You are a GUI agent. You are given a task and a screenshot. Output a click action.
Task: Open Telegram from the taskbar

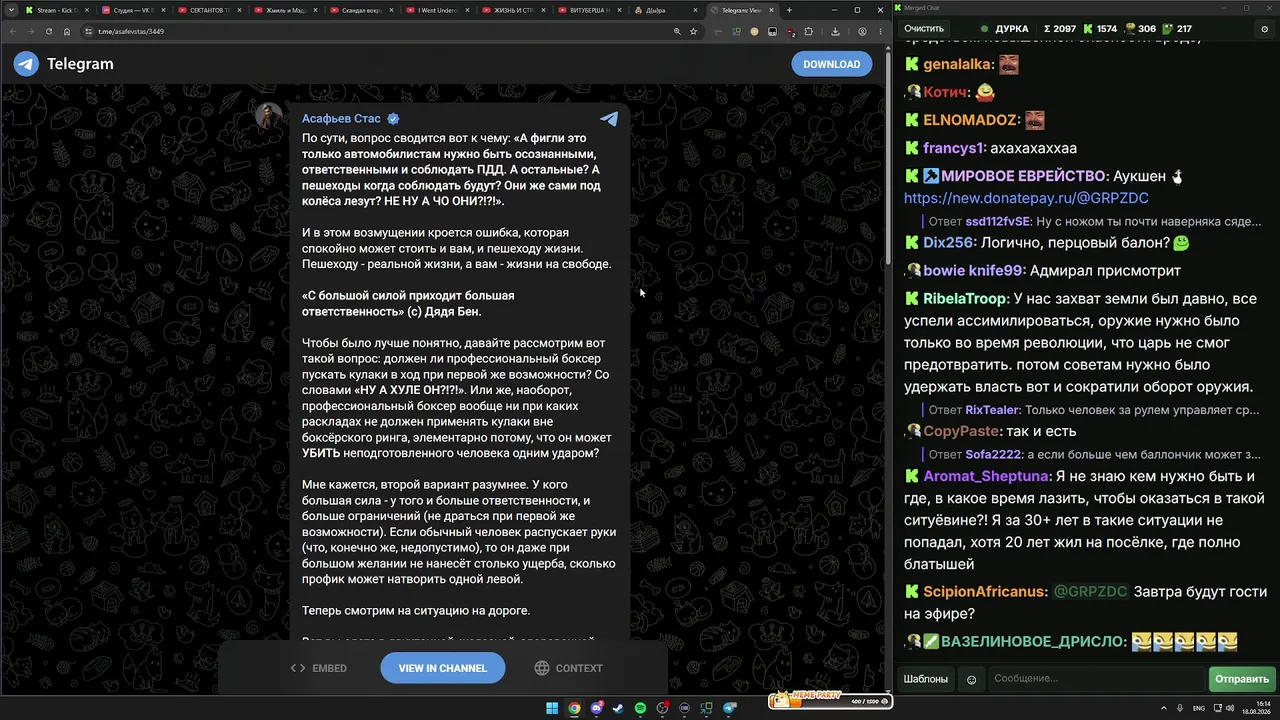click(x=730, y=708)
